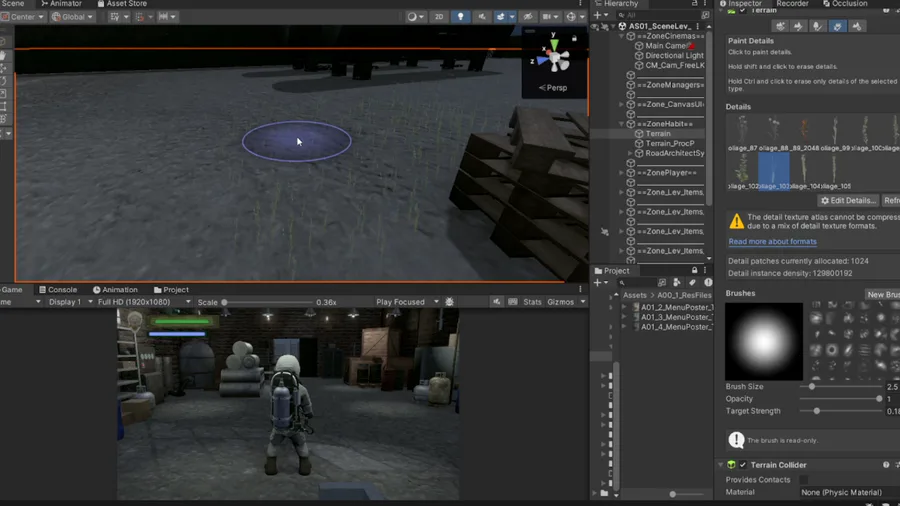Image resolution: width=900 pixels, height=506 pixels.
Task: Select the foliage_87 detail thumbnail
Action: coord(743,133)
